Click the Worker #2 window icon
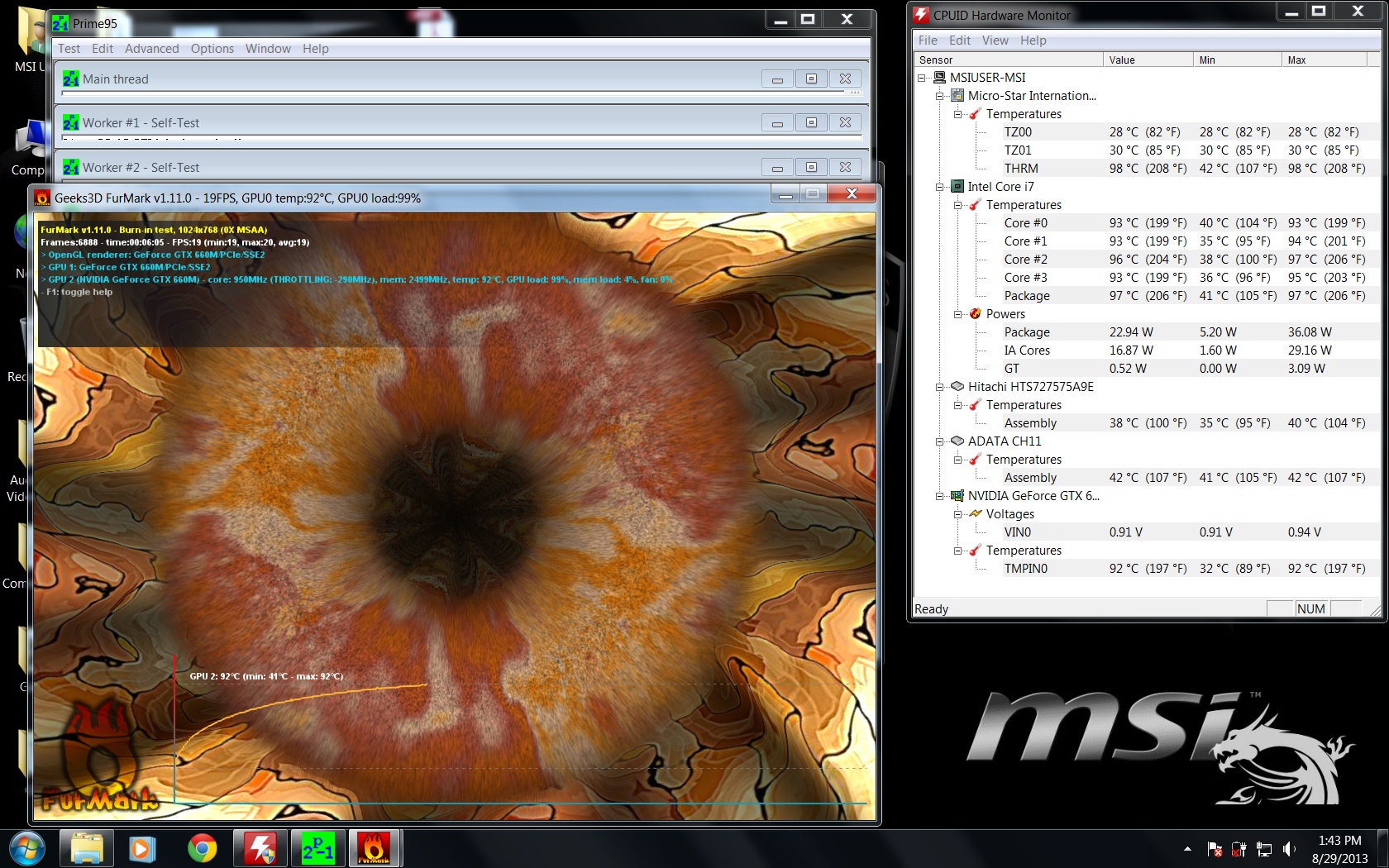Viewport: 1389px width, 868px height. [71, 167]
